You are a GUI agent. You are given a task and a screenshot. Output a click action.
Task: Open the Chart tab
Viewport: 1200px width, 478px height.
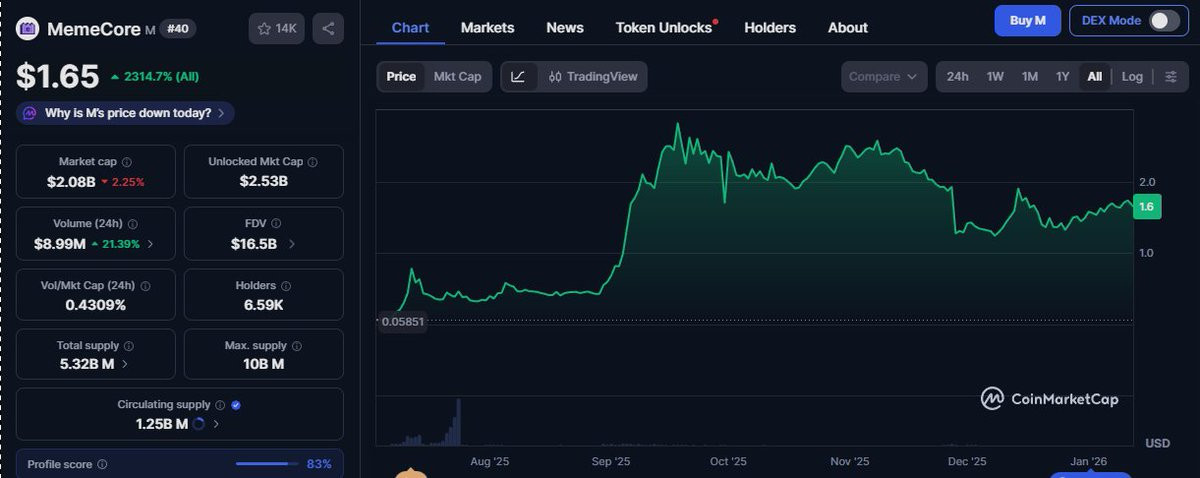coord(410,27)
